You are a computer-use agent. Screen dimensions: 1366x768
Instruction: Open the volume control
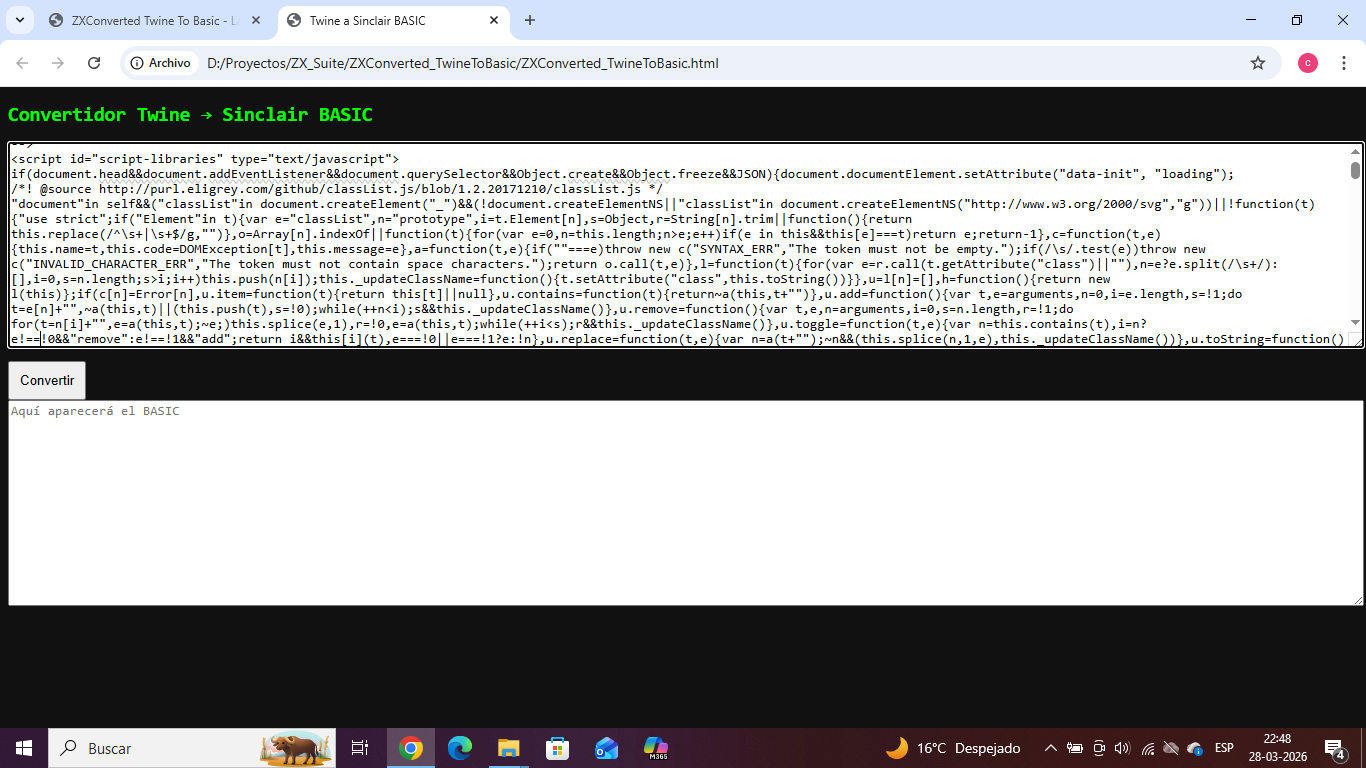1122,748
